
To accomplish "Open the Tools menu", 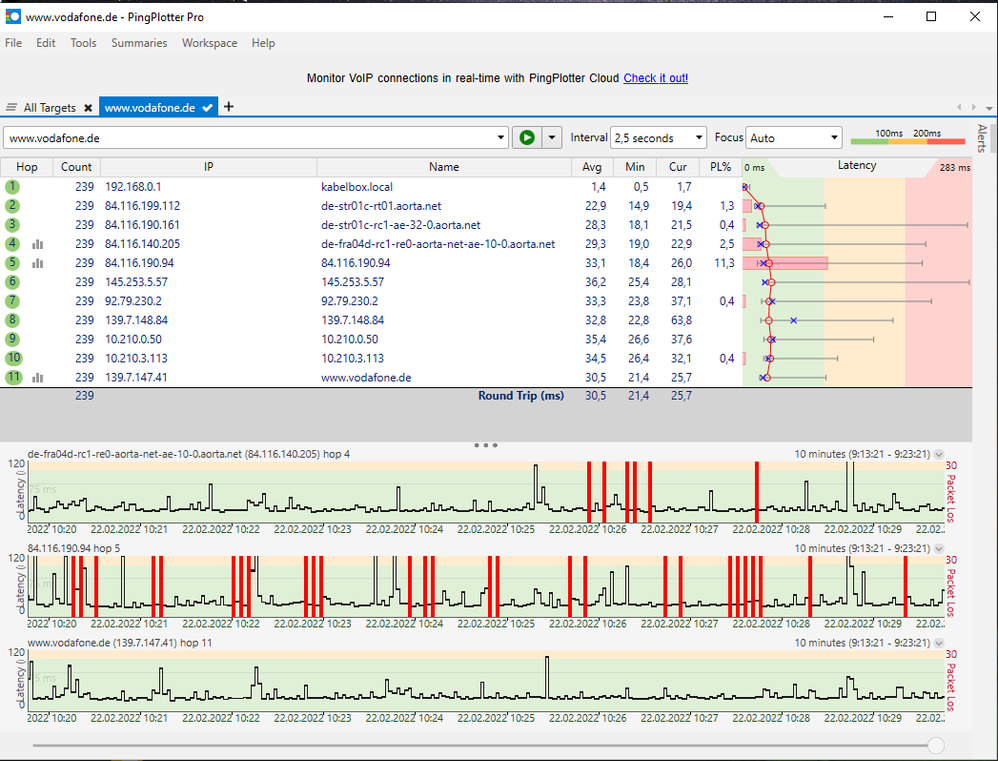I will coord(83,43).
